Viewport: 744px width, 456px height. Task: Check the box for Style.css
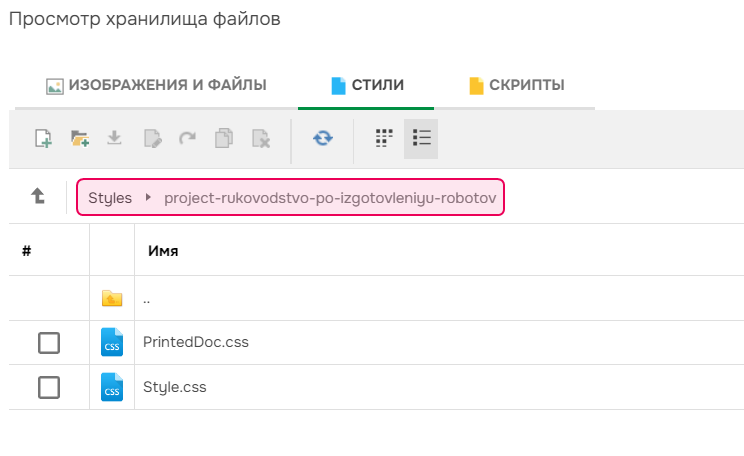[49, 387]
